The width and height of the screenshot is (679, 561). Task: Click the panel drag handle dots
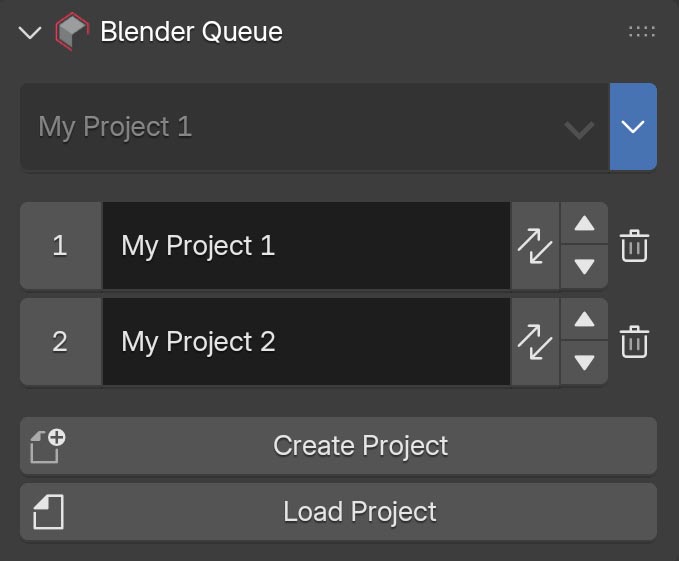(x=641, y=32)
